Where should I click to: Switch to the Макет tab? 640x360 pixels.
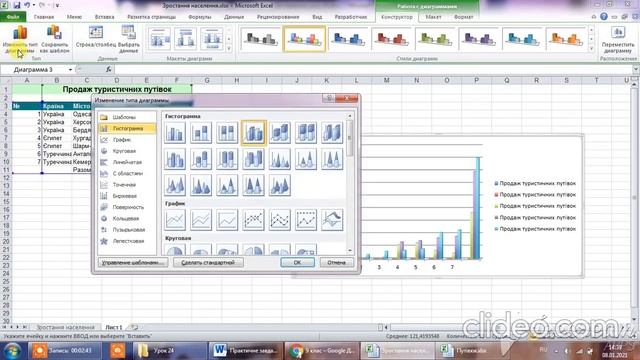(x=433, y=17)
